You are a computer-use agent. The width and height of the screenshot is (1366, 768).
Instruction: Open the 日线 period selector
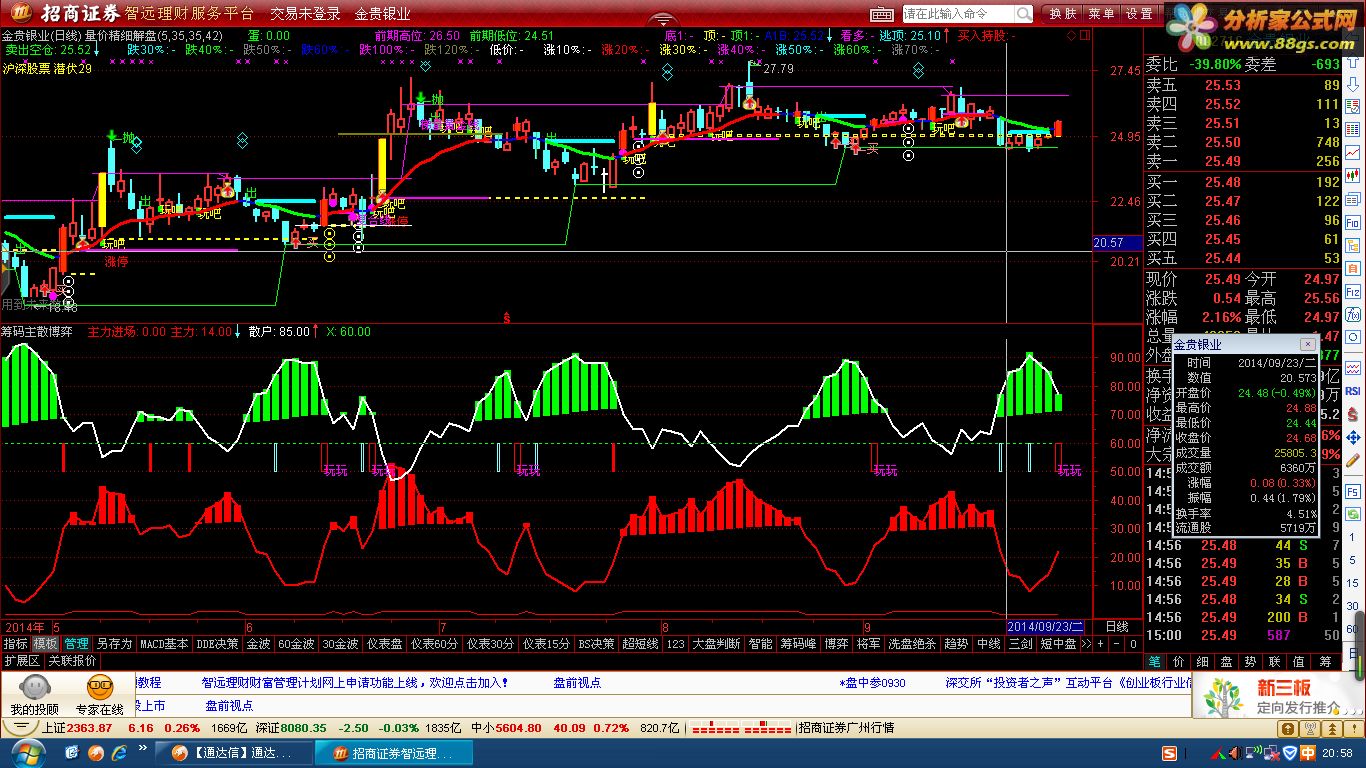[1116, 627]
